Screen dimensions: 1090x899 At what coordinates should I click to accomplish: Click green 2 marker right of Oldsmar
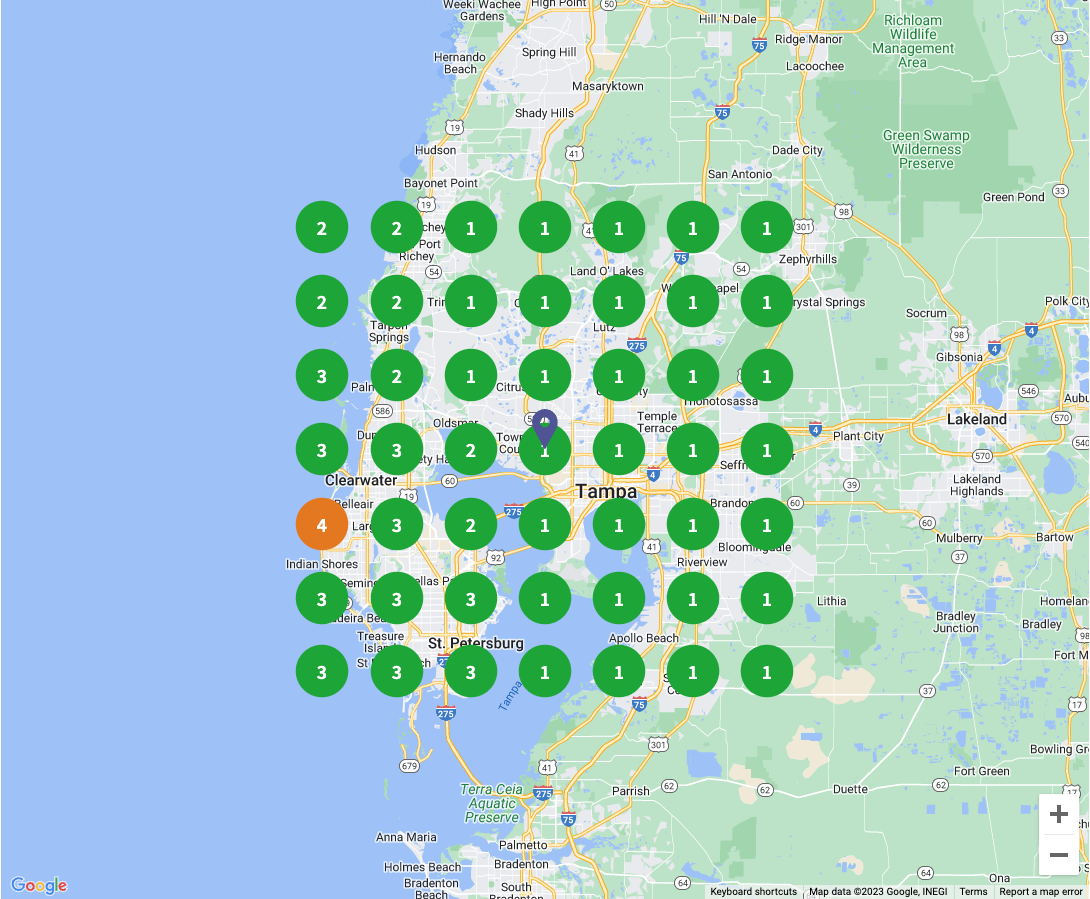(471, 450)
